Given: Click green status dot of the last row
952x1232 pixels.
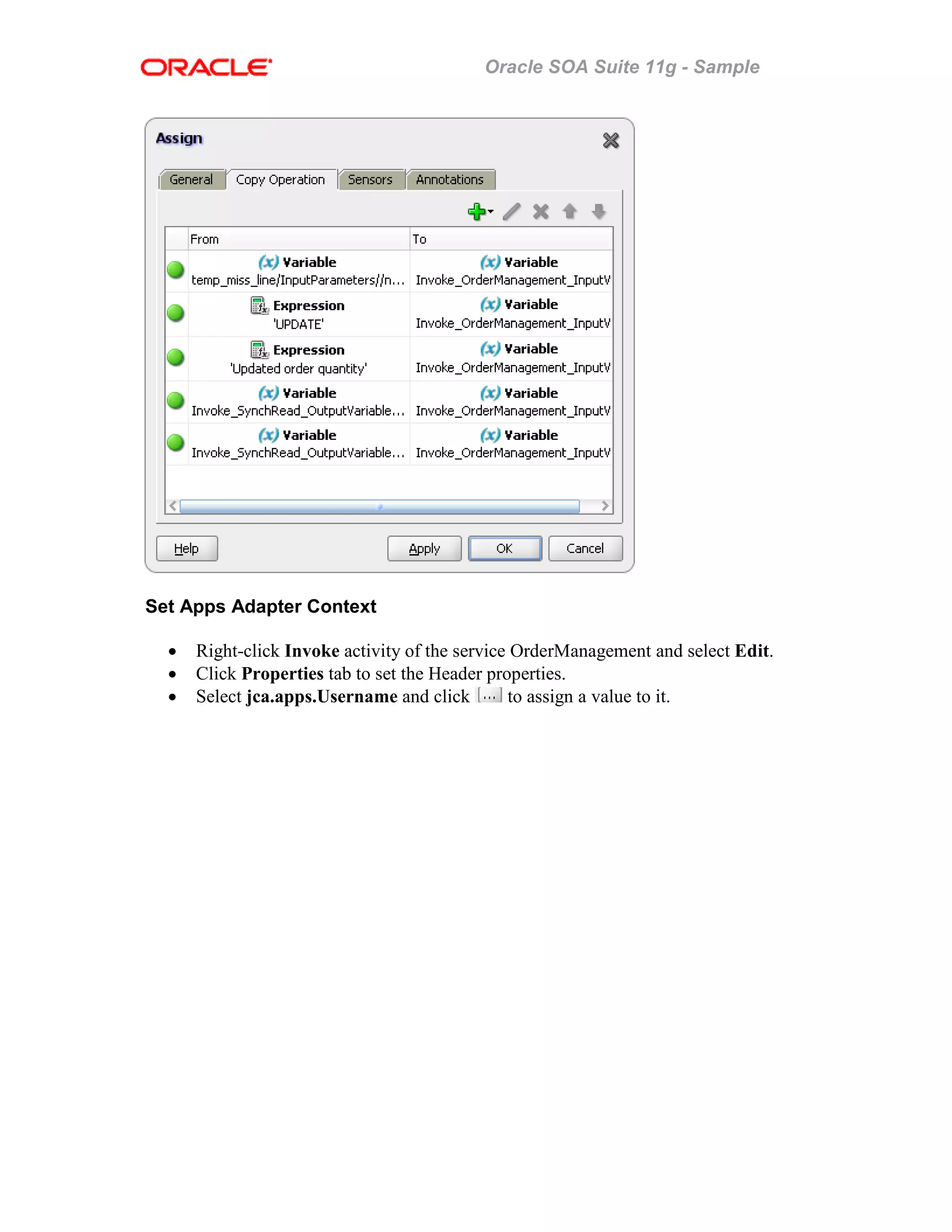Looking at the screenshot, I should click(x=175, y=443).
